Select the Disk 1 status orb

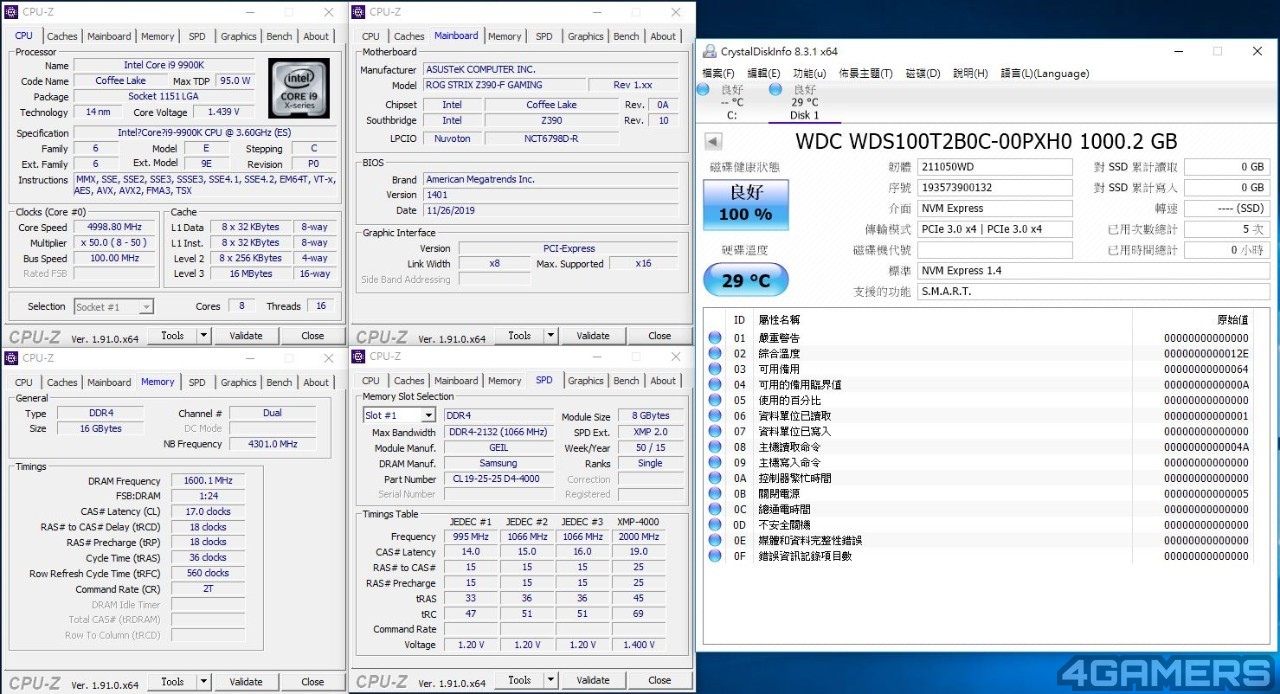tap(774, 90)
